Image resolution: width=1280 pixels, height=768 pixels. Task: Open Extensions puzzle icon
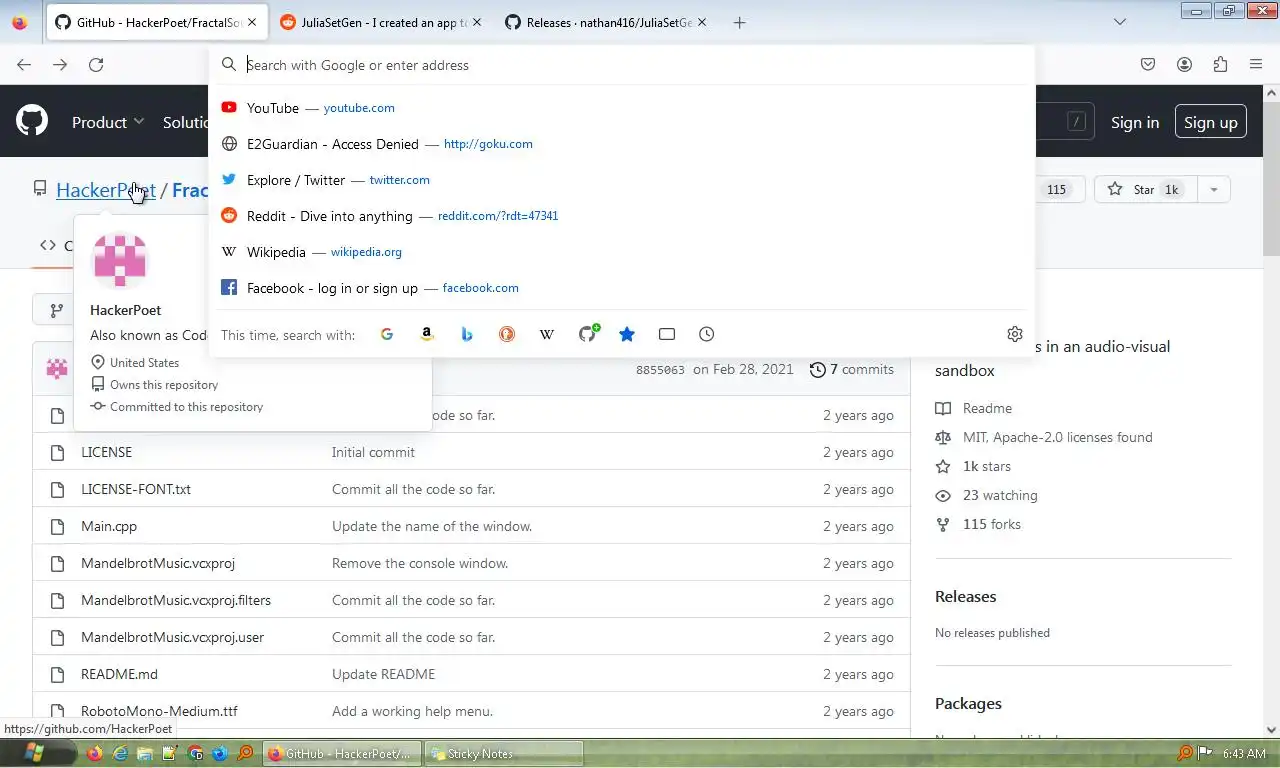tap(1220, 65)
